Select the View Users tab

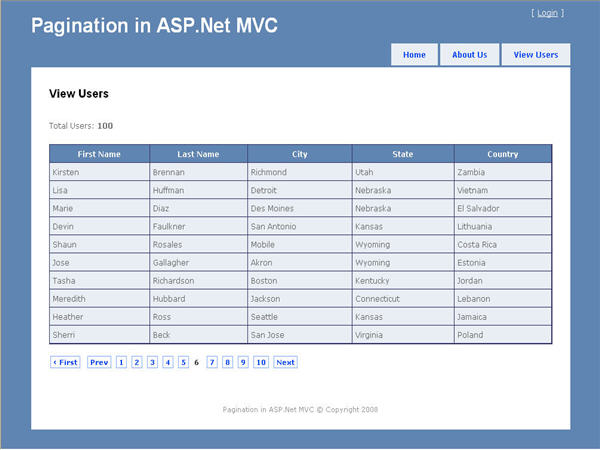pos(536,55)
